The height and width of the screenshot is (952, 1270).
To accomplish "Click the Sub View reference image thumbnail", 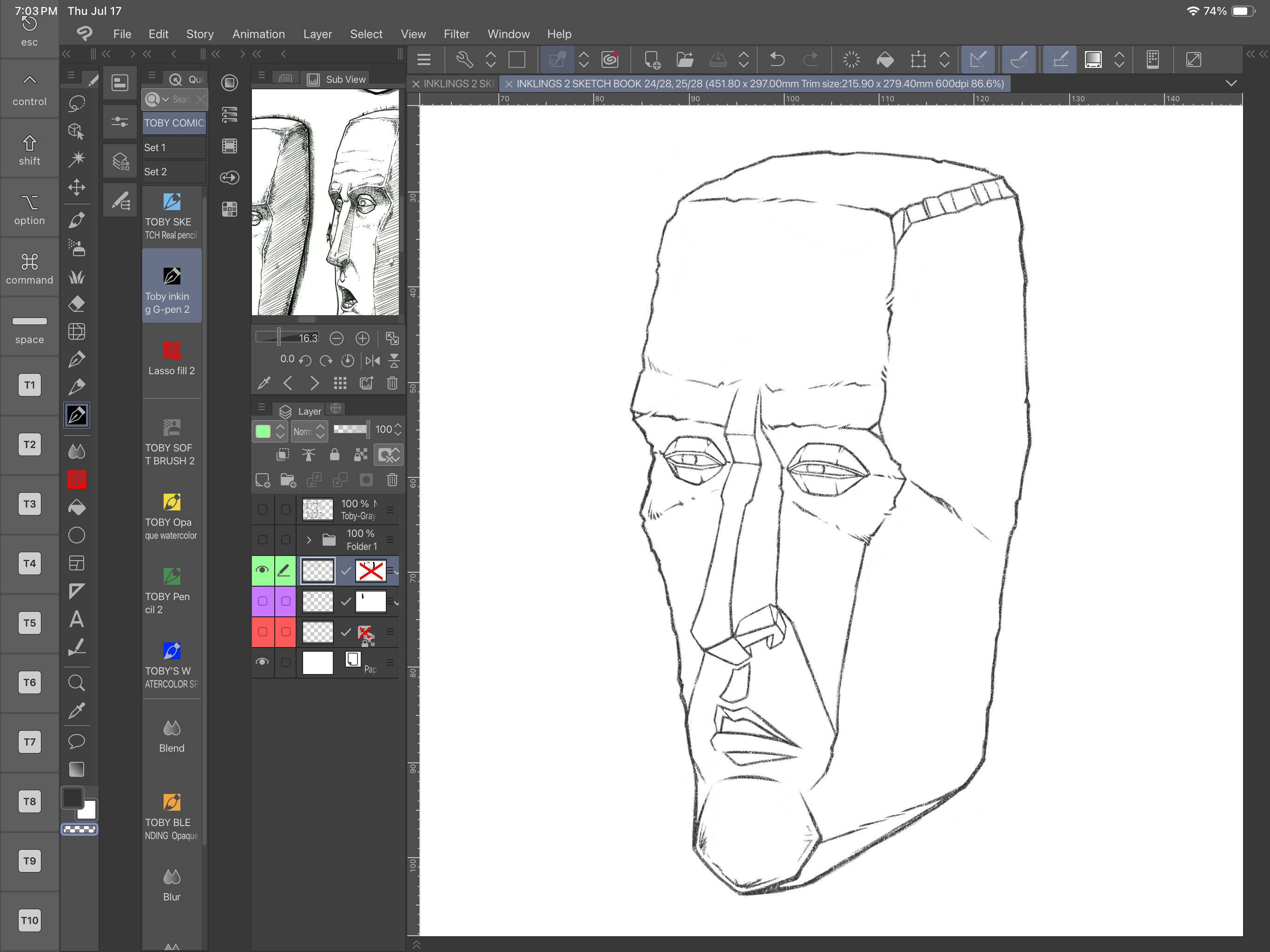I will tap(325, 202).
